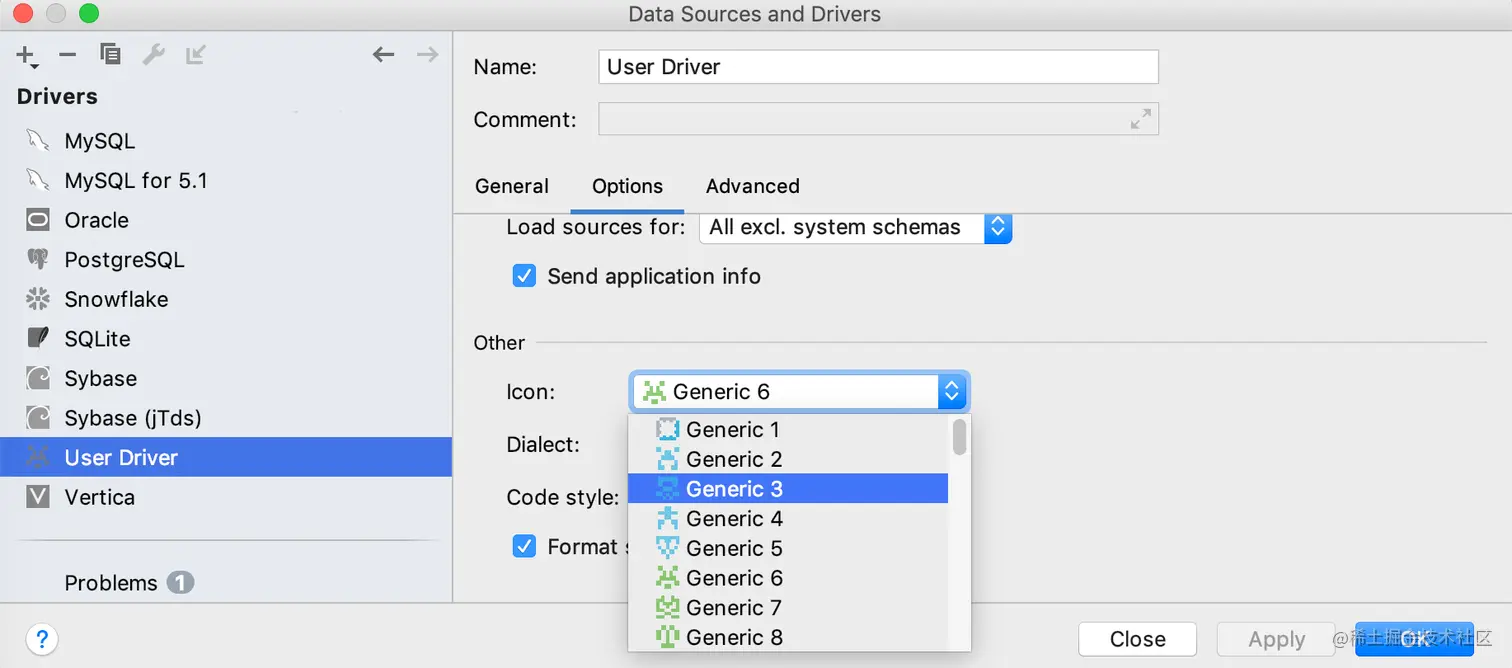
Task: Toggle the Format checkbox
Action: point(525,546)
